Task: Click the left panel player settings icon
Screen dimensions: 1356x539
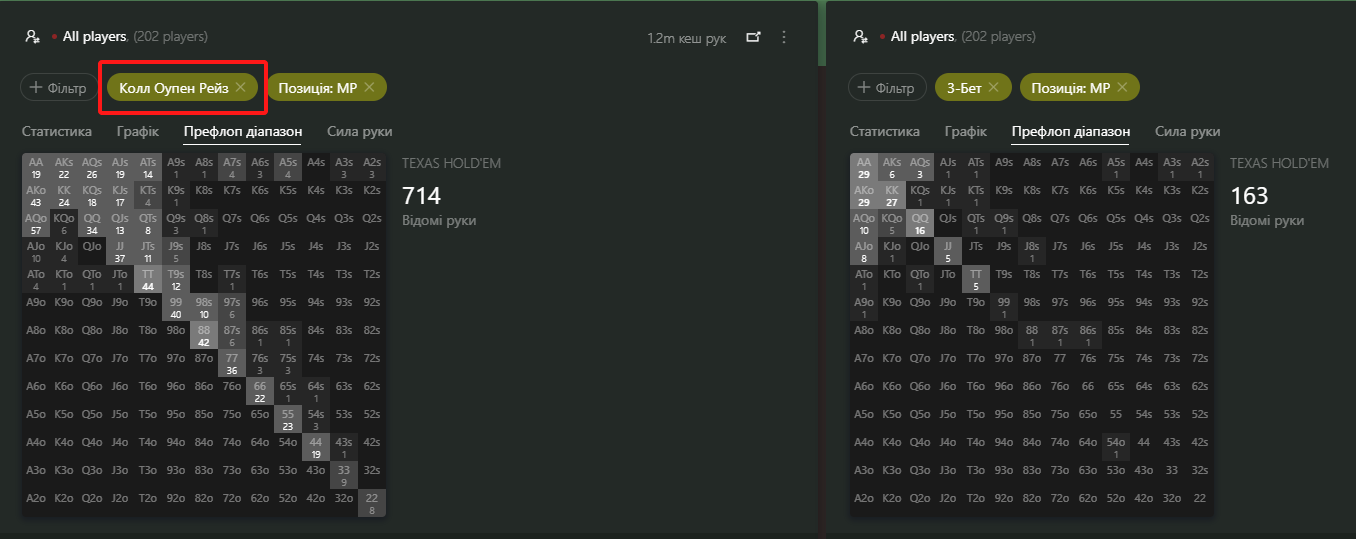Action: click(33, 36)
